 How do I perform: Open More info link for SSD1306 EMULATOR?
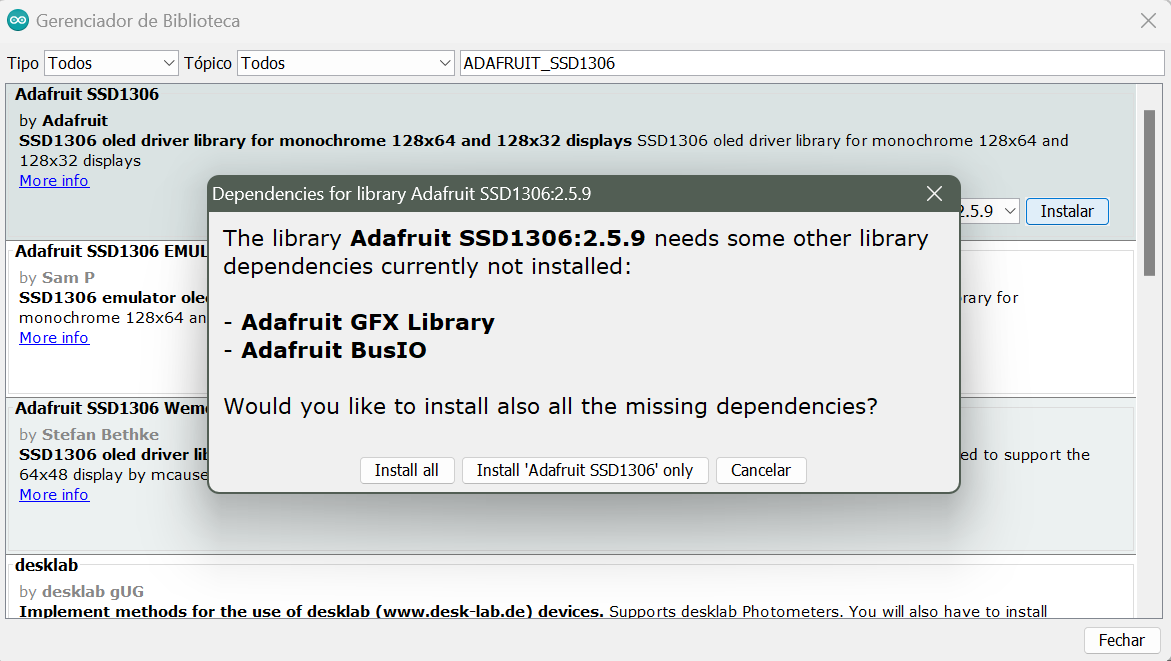coord(54,338)
